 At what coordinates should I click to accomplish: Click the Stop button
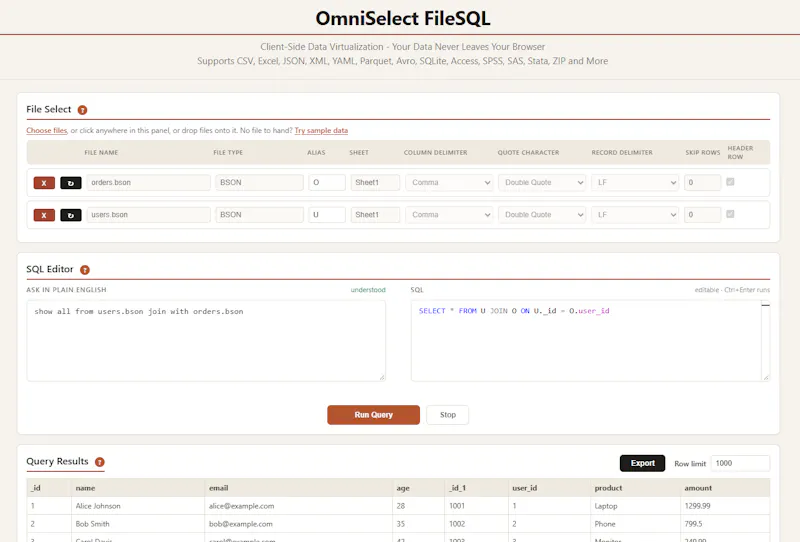tap(447, 415)
